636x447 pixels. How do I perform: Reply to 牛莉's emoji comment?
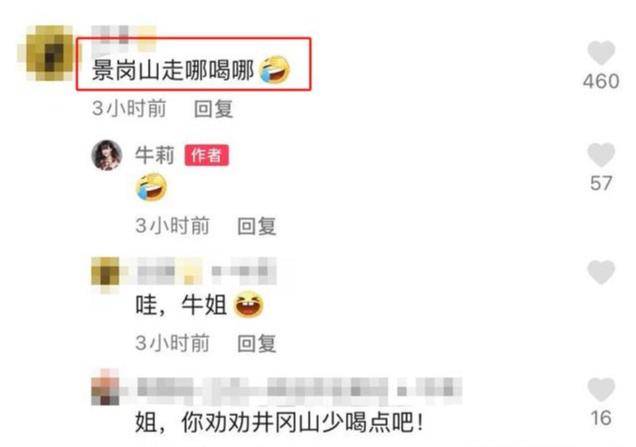coord(256,226)
